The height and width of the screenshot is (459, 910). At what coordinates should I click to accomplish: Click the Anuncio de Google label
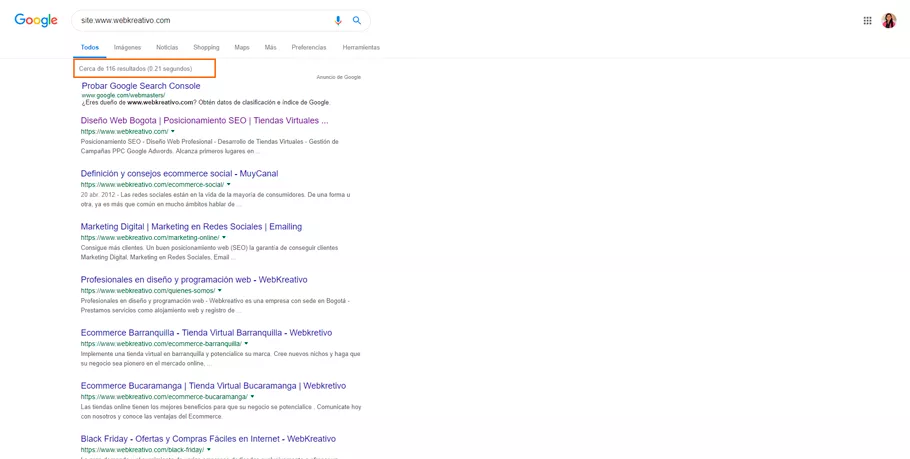click(338, 77)
